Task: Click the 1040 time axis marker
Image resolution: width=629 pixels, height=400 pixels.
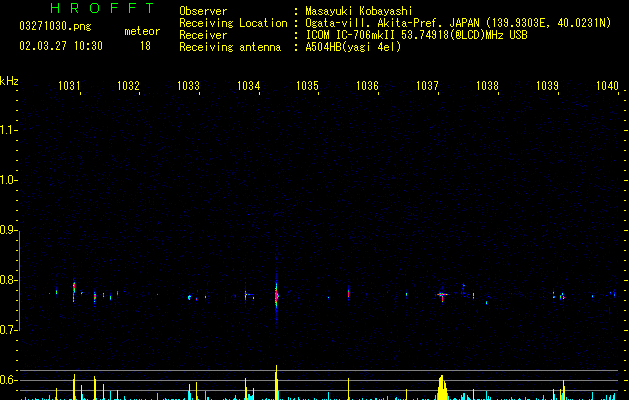Action: (x=607, y=86)
